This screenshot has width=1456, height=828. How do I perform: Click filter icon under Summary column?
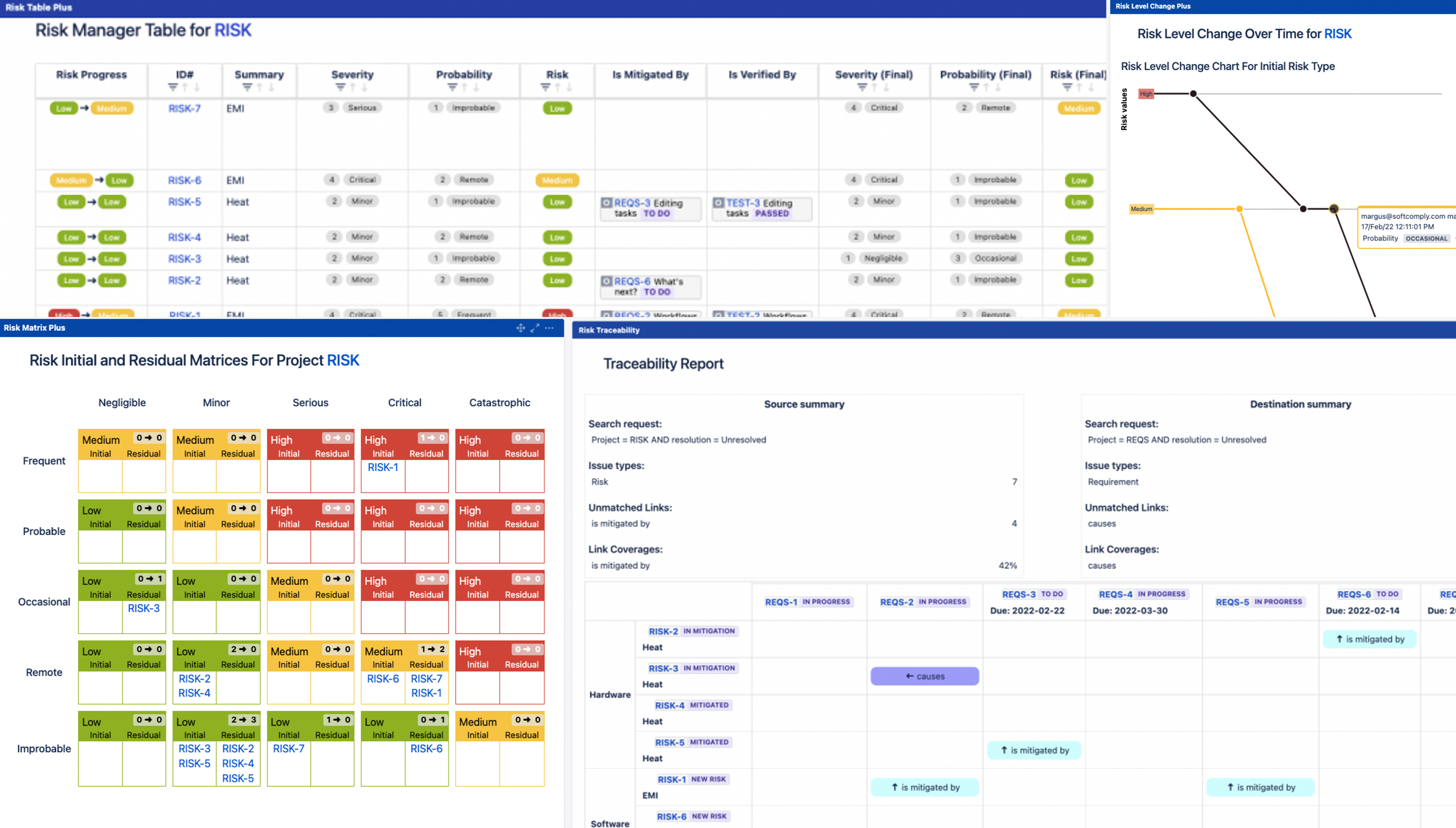247,88
